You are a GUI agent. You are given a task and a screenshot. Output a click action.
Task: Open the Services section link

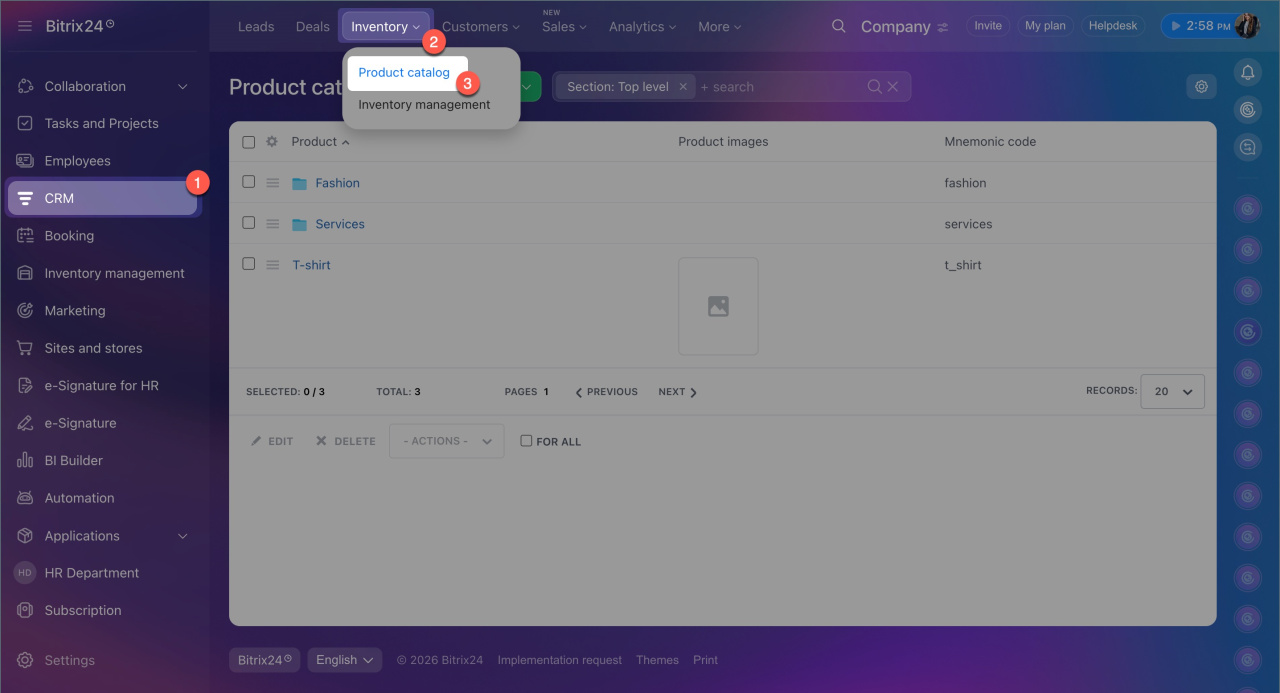[339, 224]
